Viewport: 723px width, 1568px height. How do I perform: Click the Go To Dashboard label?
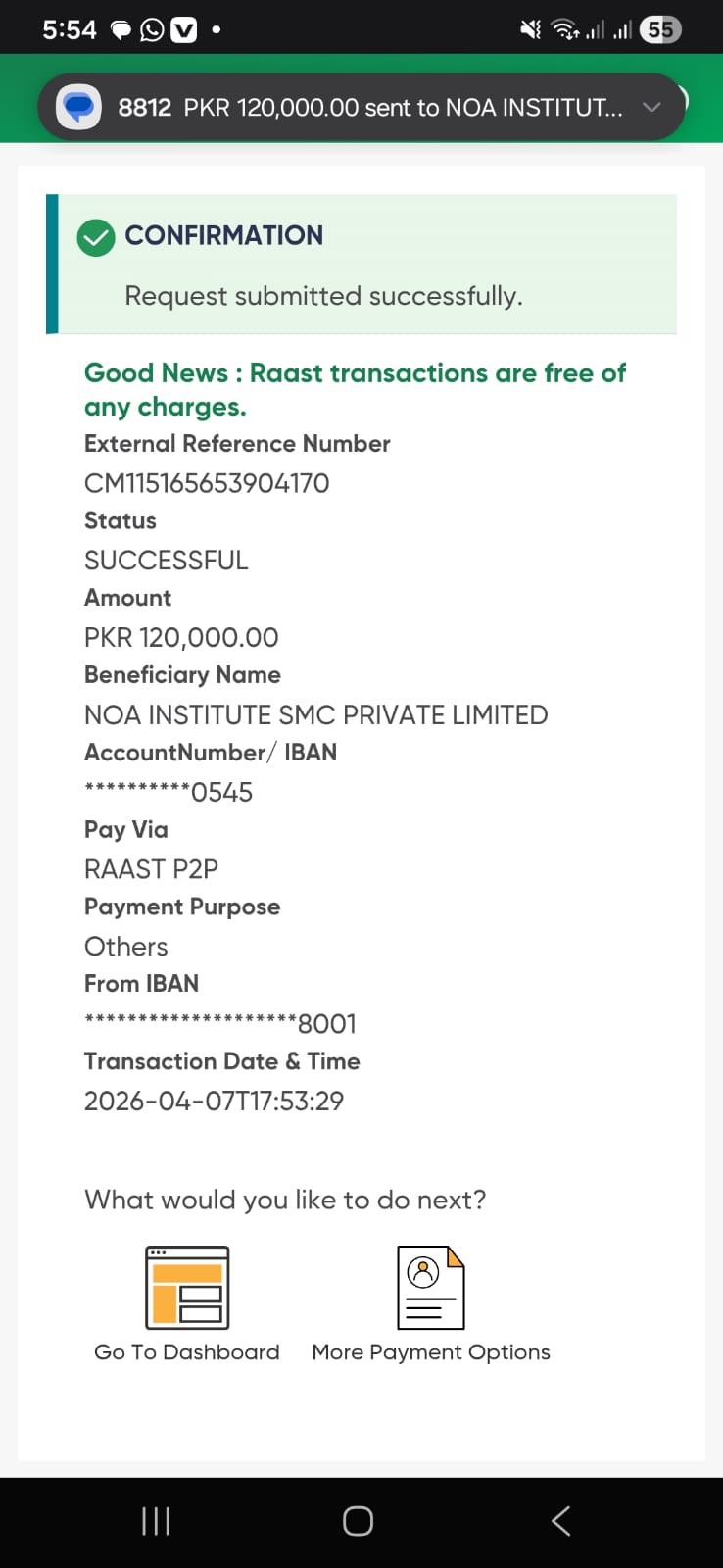187,1352
